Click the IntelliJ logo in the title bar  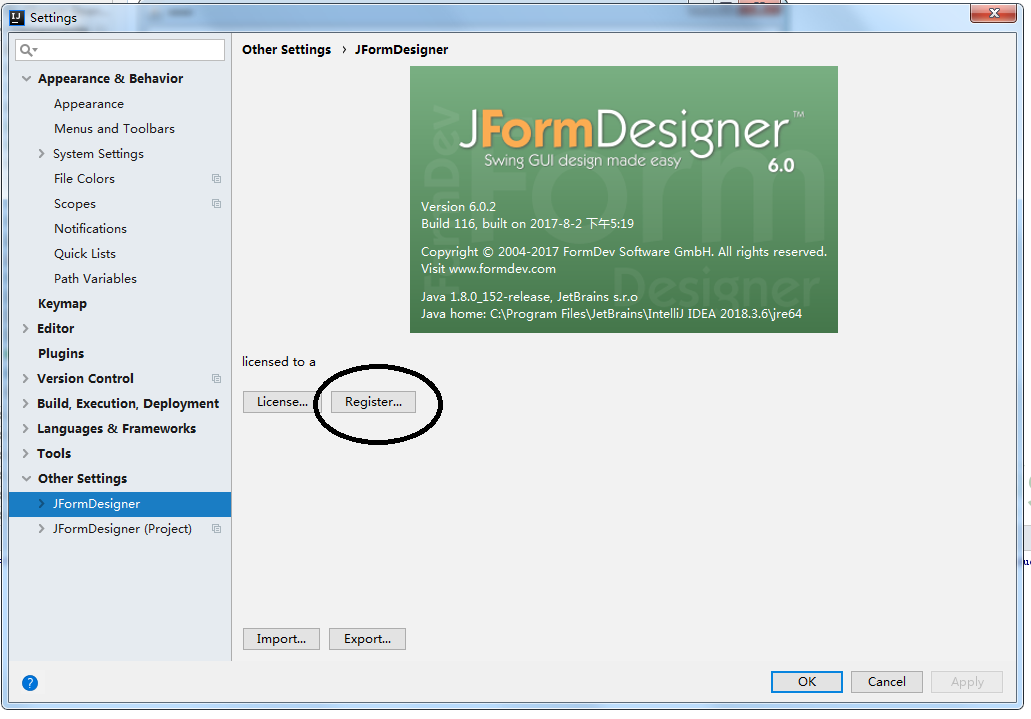click(17, 18)
